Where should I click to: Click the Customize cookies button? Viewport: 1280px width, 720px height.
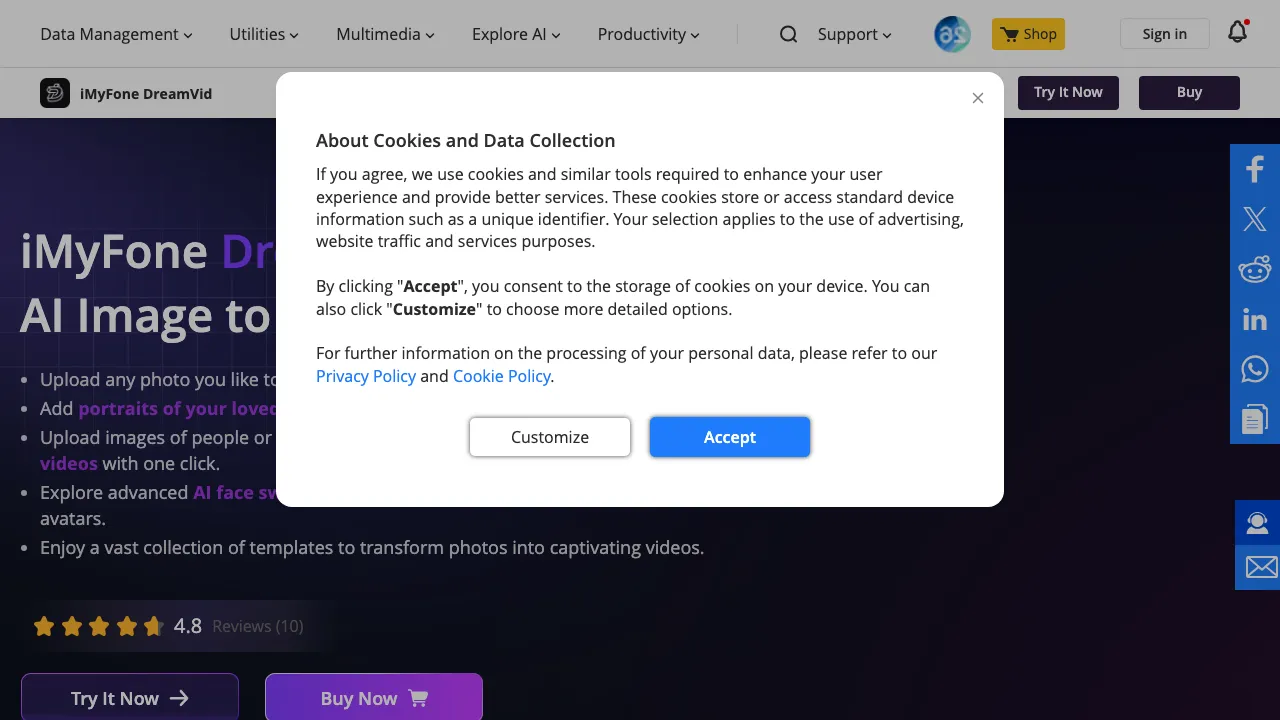coord(550,437)
